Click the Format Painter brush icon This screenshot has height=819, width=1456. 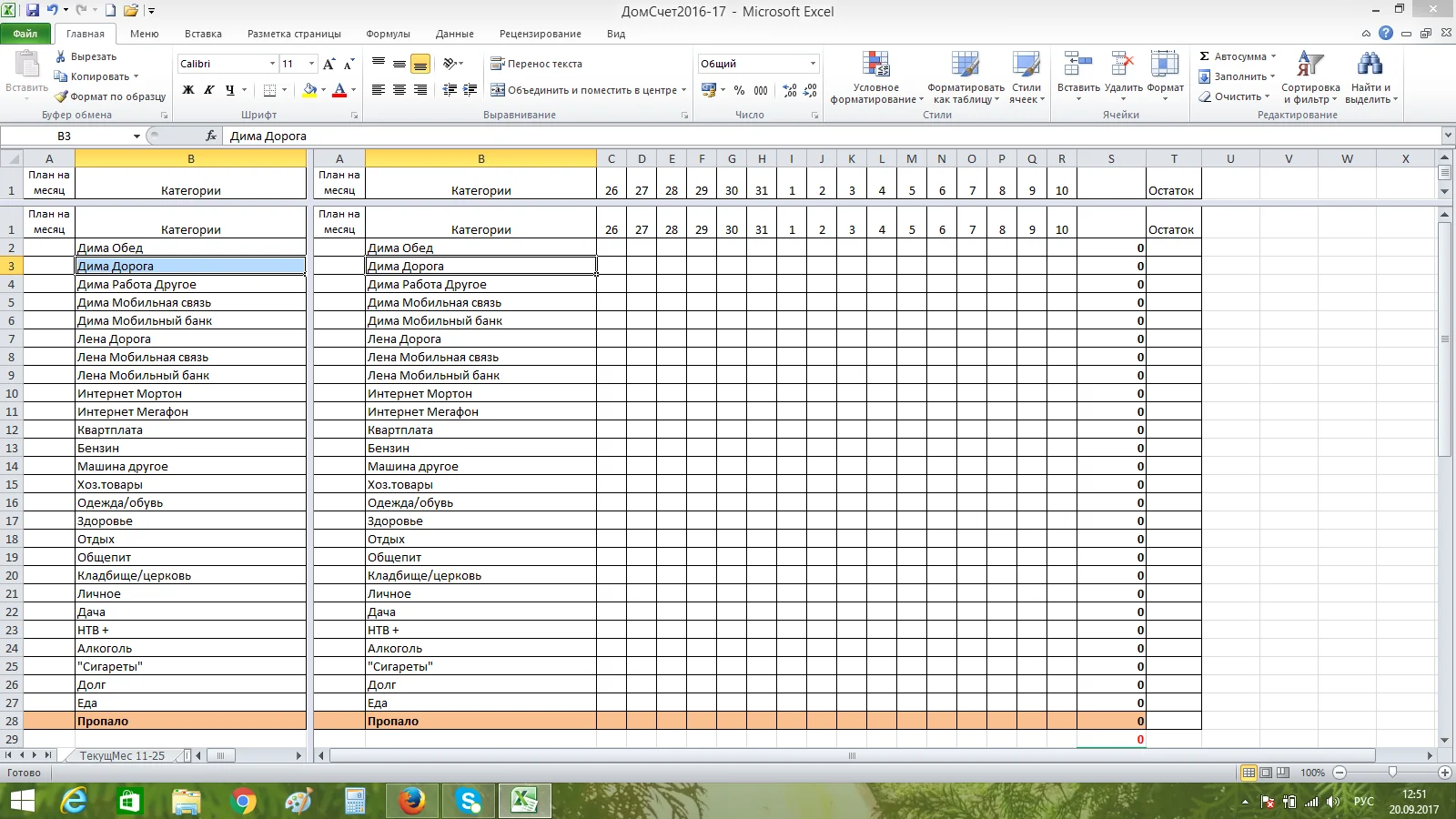click(61, 96)
